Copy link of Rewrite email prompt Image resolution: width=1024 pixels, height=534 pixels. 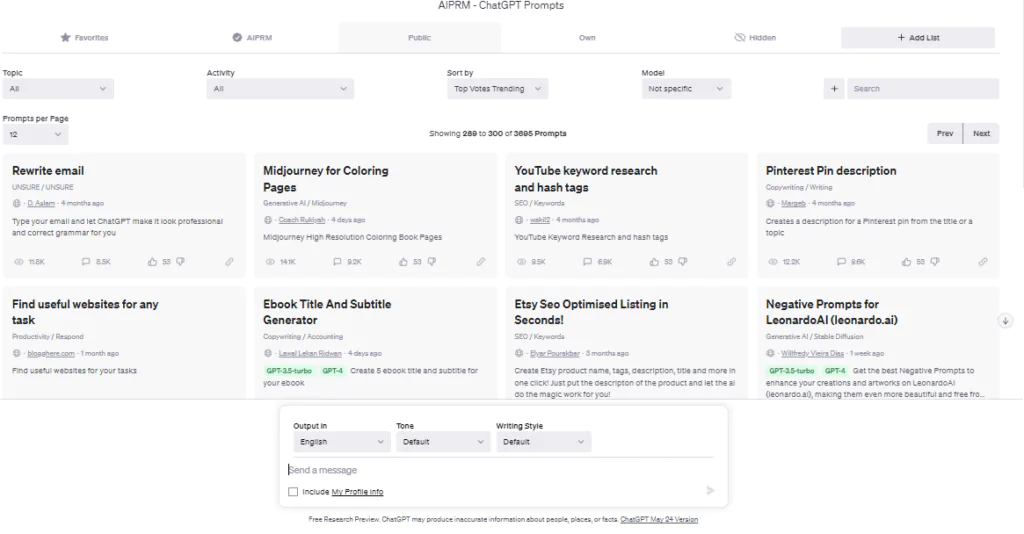coord(229,262)
